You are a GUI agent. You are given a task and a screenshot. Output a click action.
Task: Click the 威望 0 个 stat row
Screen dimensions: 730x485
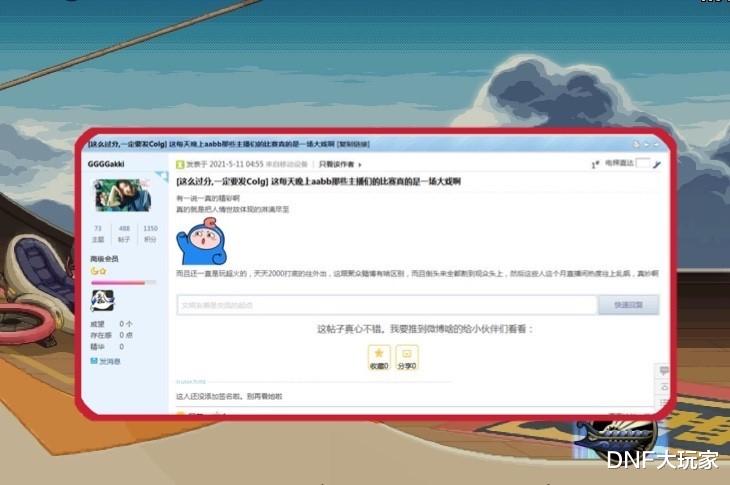pyautogui.click(x=112, y=323)
